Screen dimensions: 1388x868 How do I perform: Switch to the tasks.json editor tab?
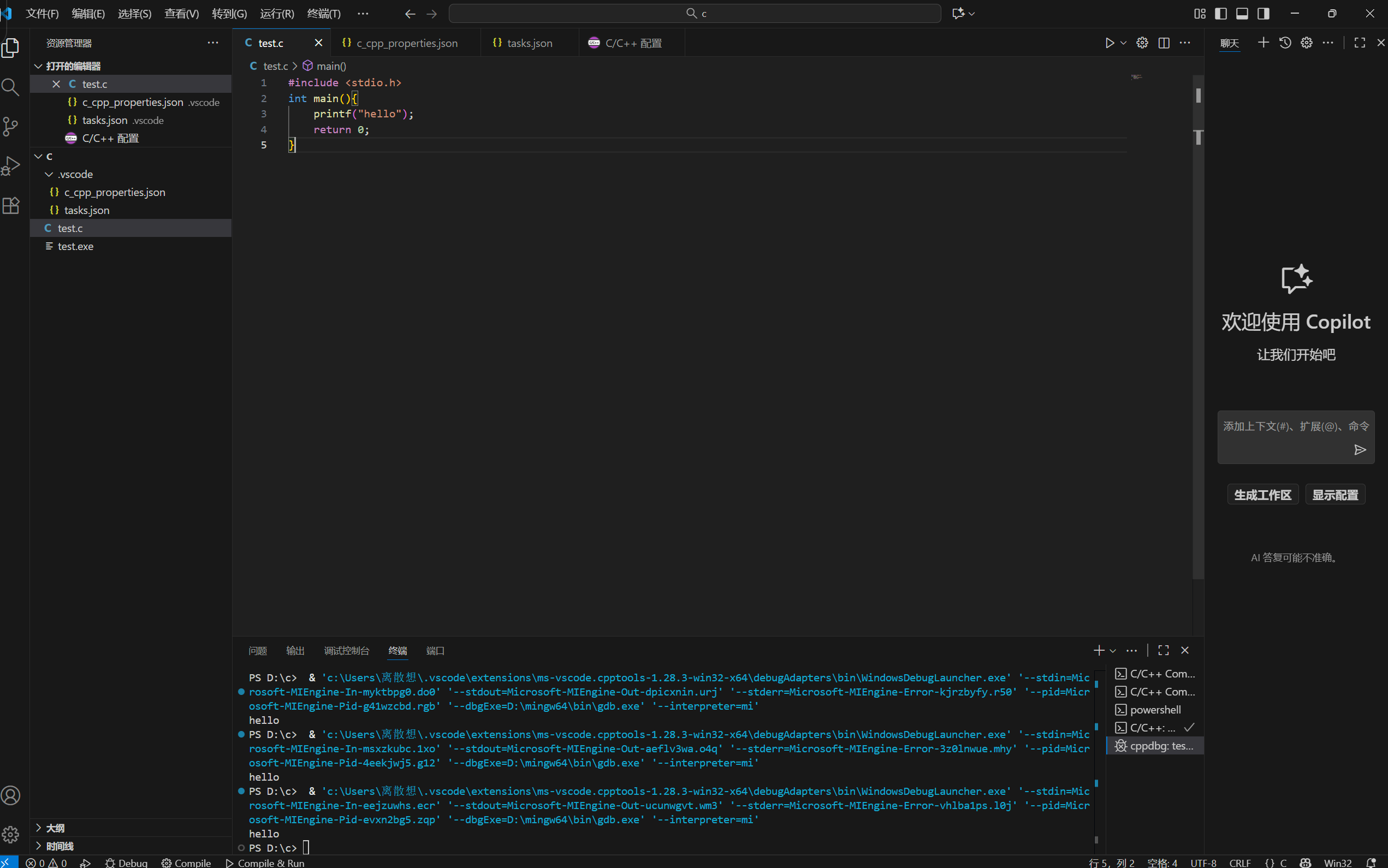(529, 43)
